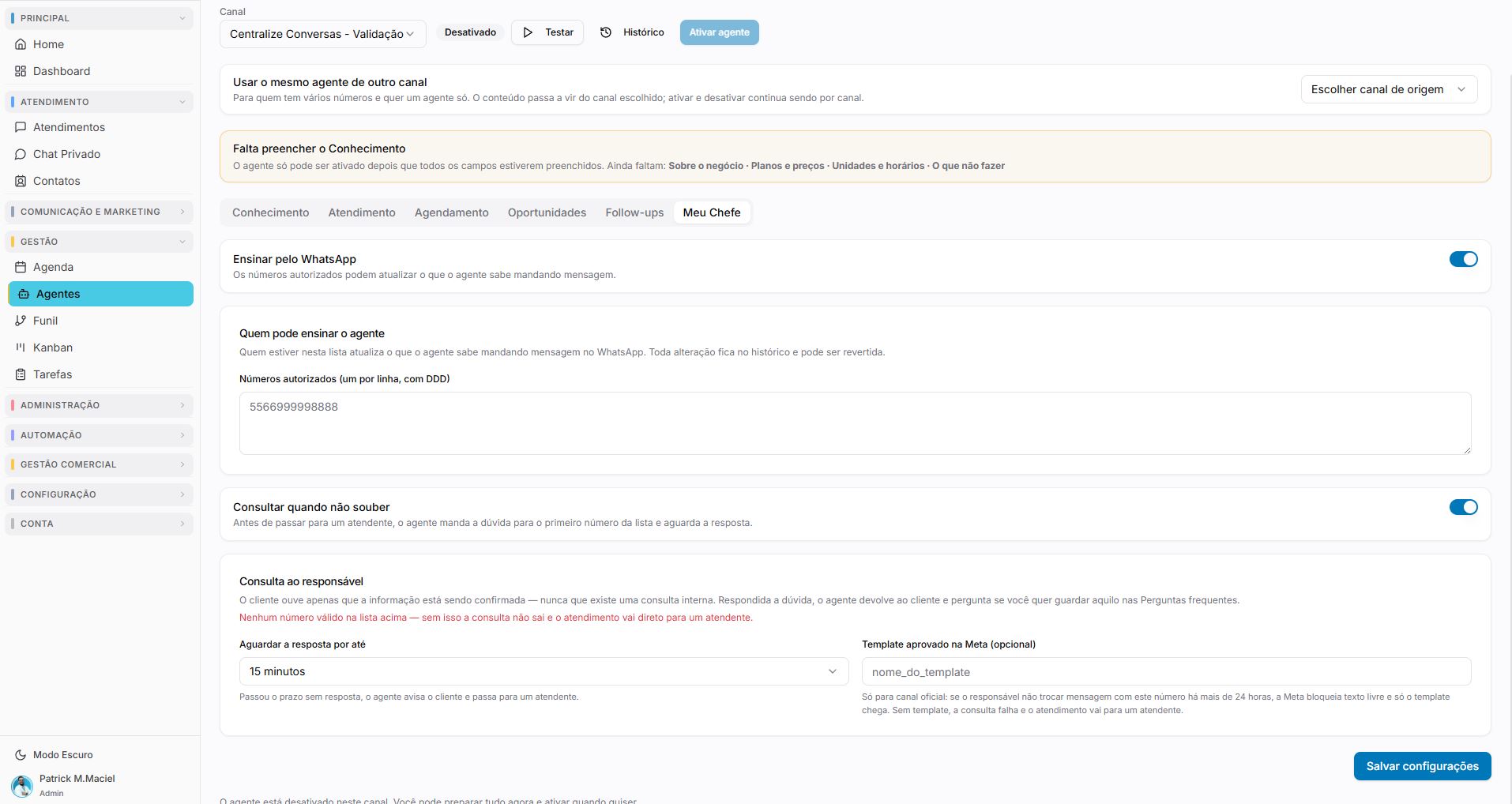Click Salvar configurações button

point(1422,766)
